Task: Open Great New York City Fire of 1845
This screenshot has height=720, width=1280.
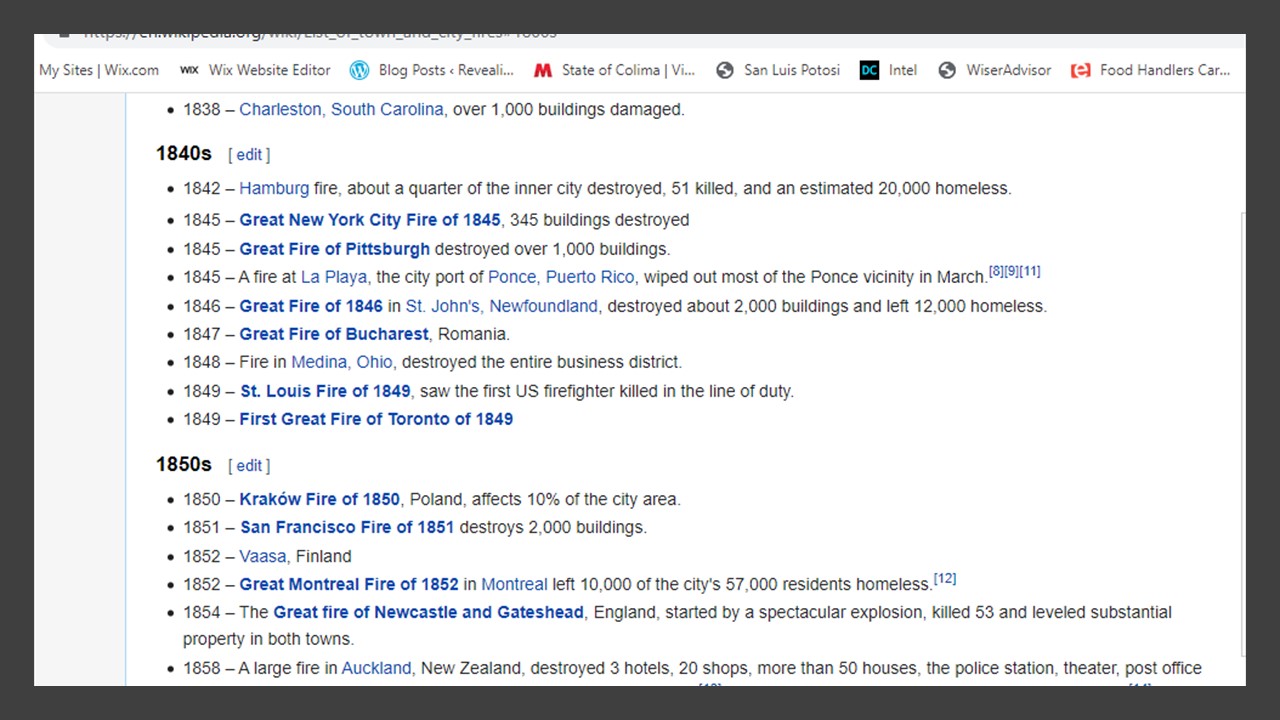Action: [369, 220]
